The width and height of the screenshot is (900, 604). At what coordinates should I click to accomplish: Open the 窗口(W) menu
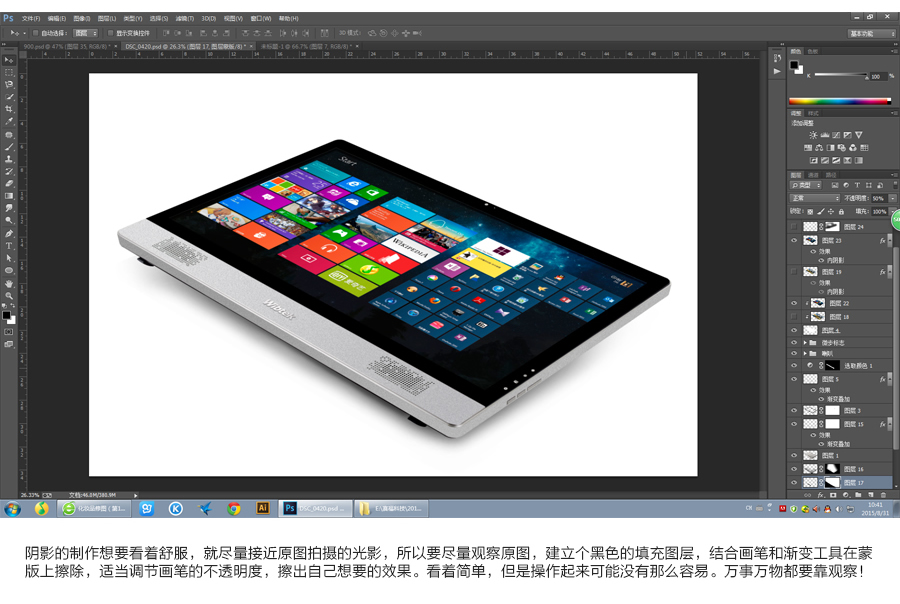click(261, 18)
